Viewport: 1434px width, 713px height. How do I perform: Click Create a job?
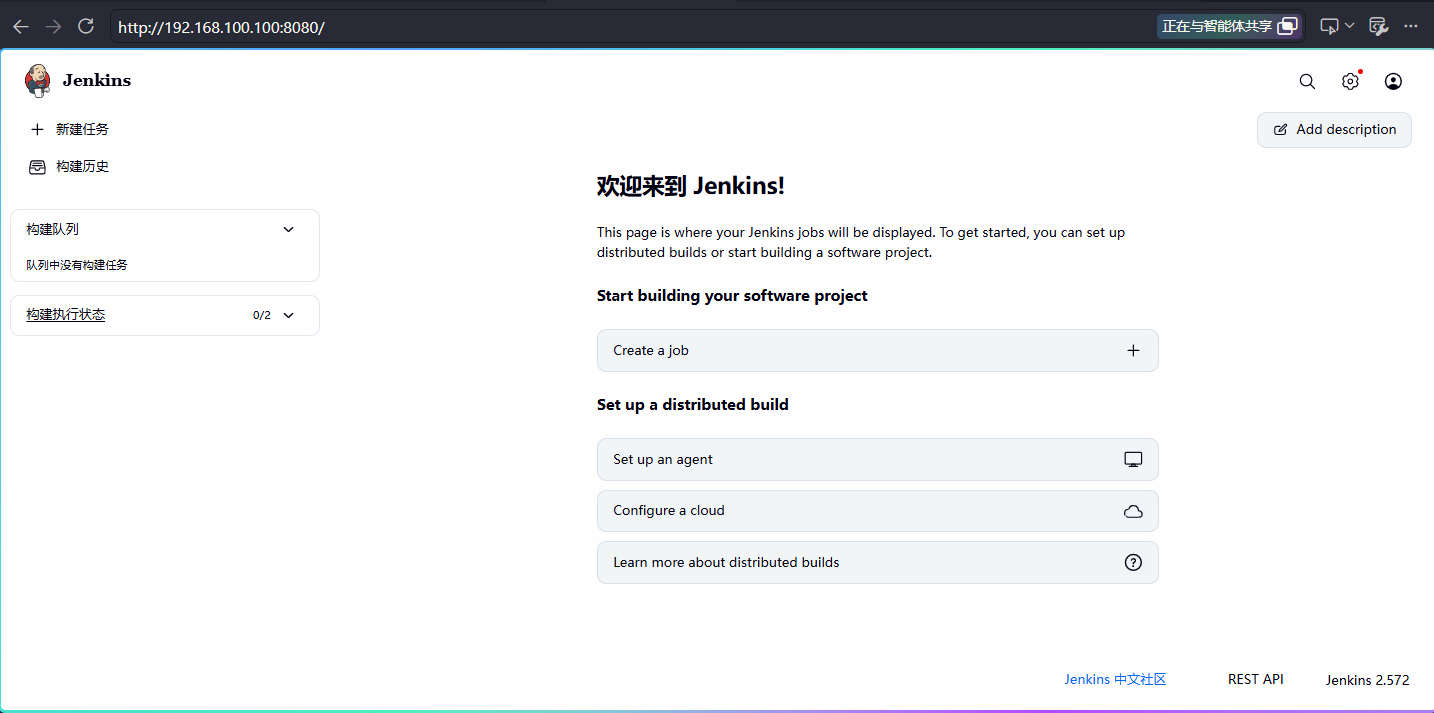point(877,351)
